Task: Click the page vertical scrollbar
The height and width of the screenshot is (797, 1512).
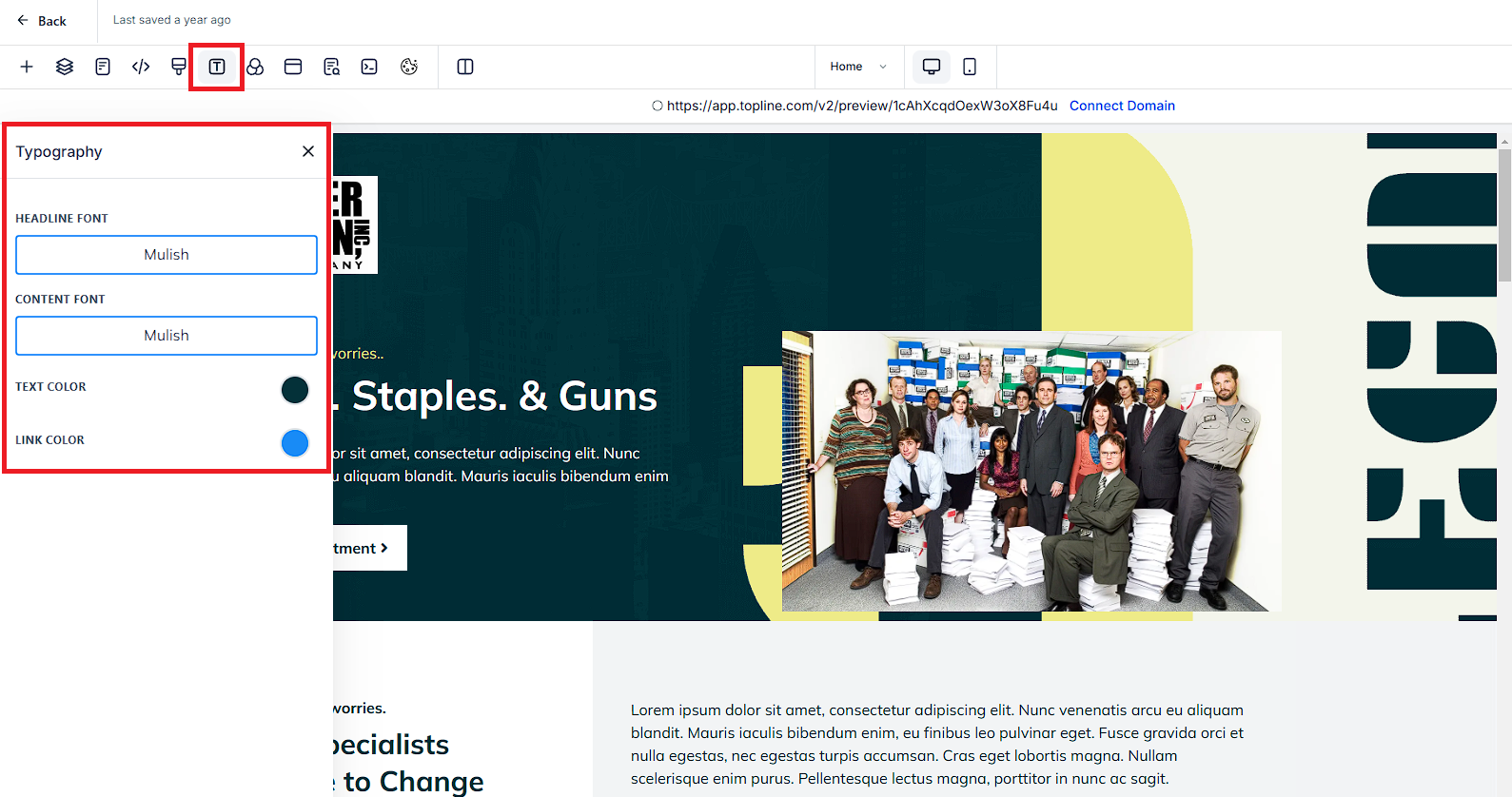Action: 1504,216
